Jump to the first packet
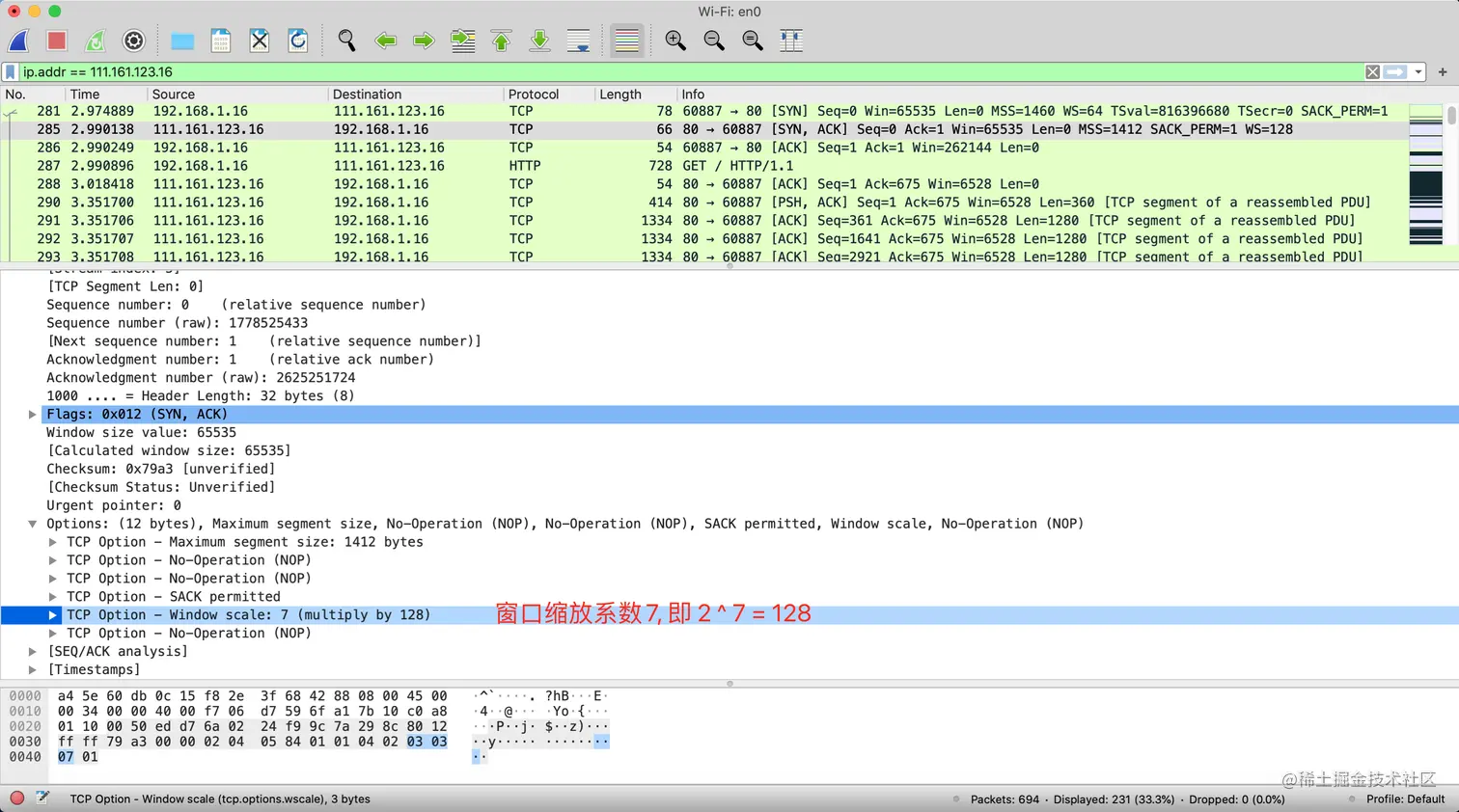Image resolution: width=1459 pixels, height=812 pixels. coord(502,41)
